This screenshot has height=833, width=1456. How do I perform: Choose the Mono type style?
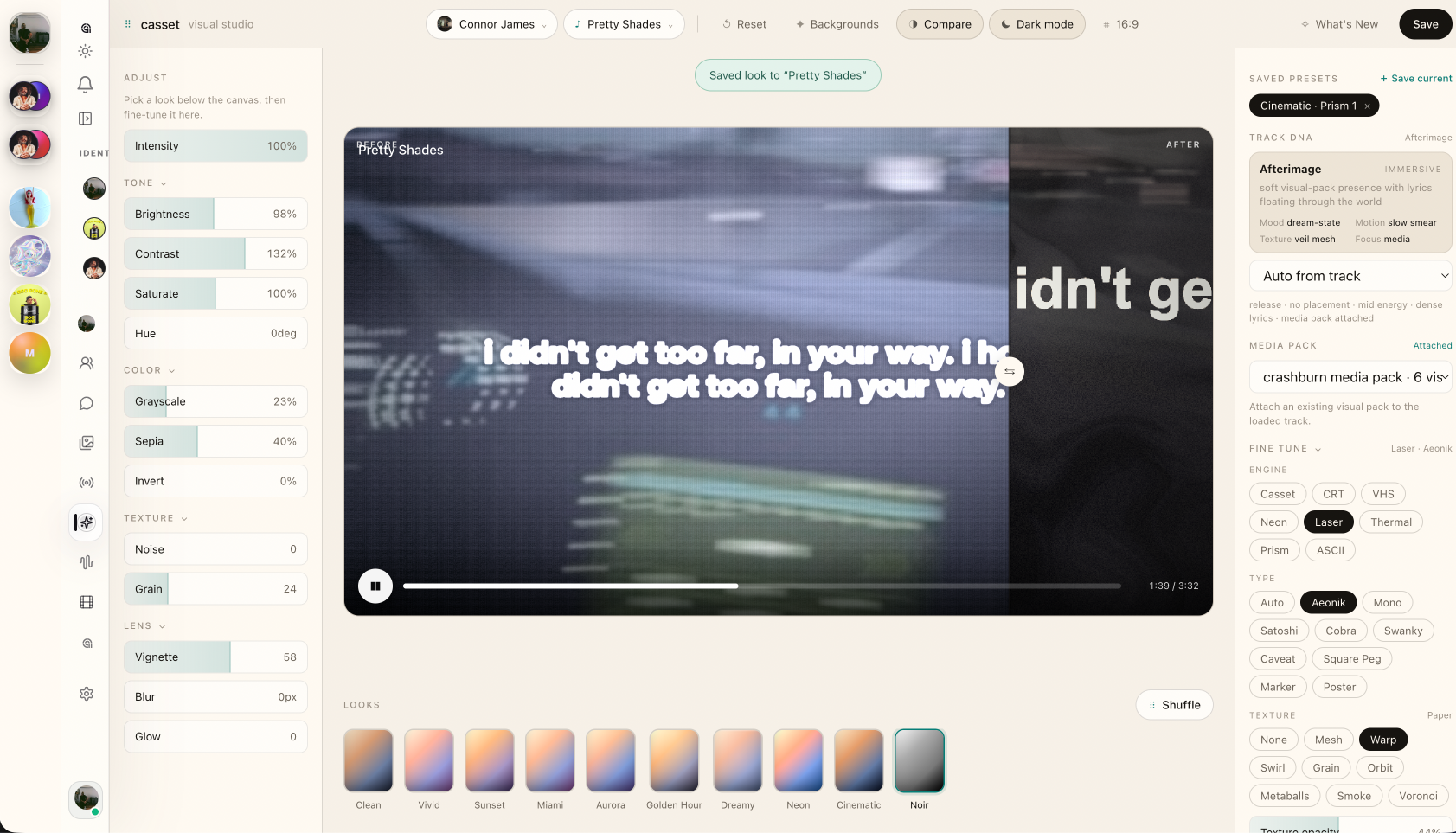point(1387,603)
